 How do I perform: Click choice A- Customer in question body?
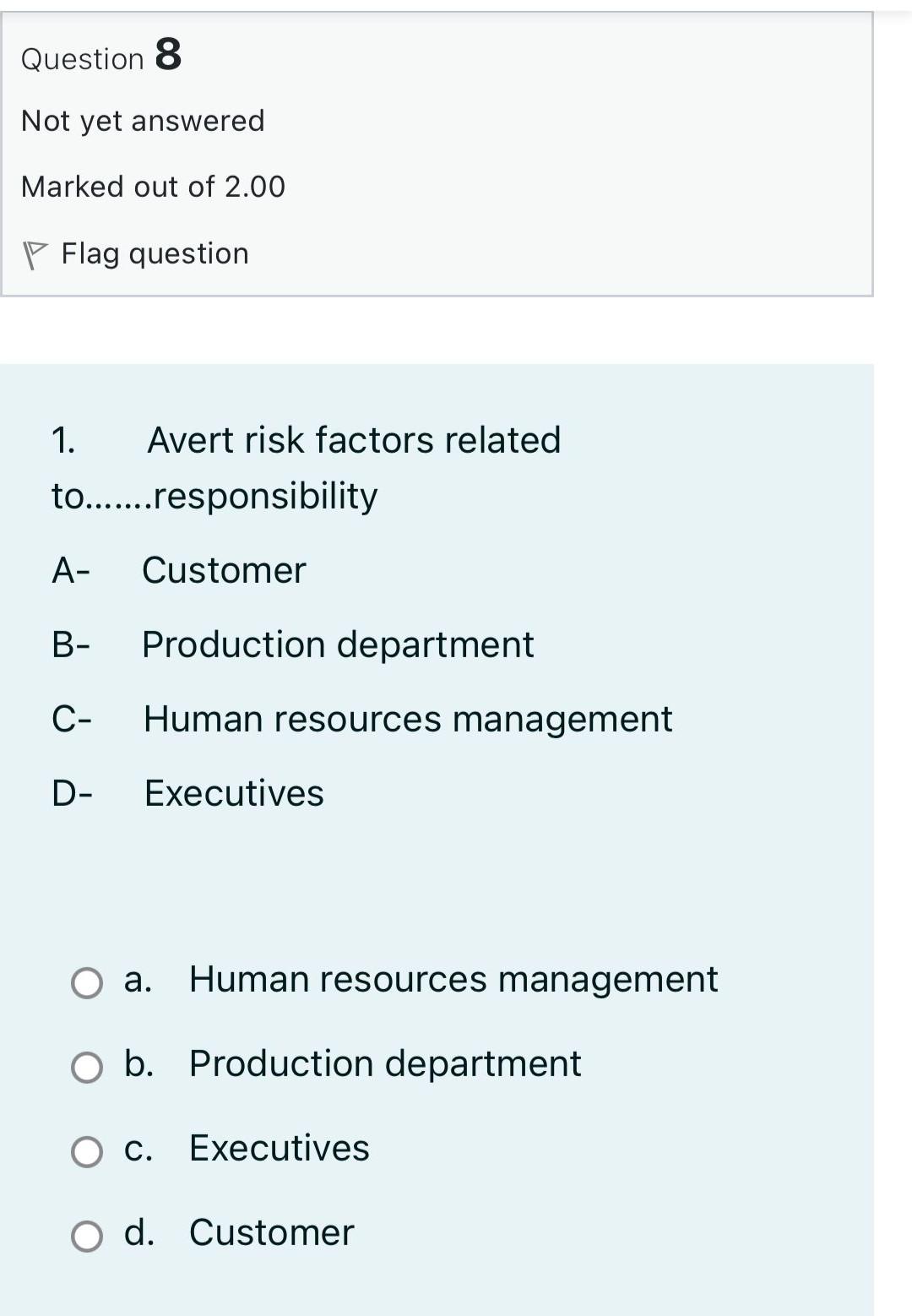(x=178, y=570)
